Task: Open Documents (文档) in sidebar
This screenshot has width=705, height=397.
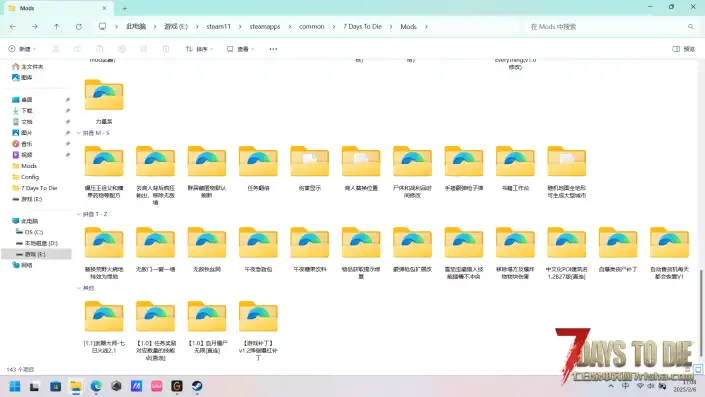Action: tap(22, 121)
